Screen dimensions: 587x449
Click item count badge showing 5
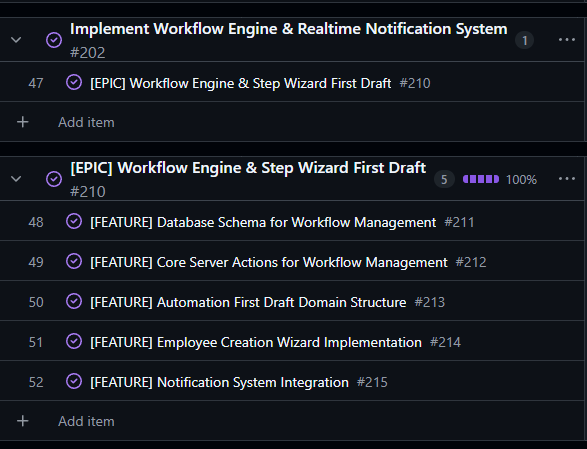(x=444, y=179)
